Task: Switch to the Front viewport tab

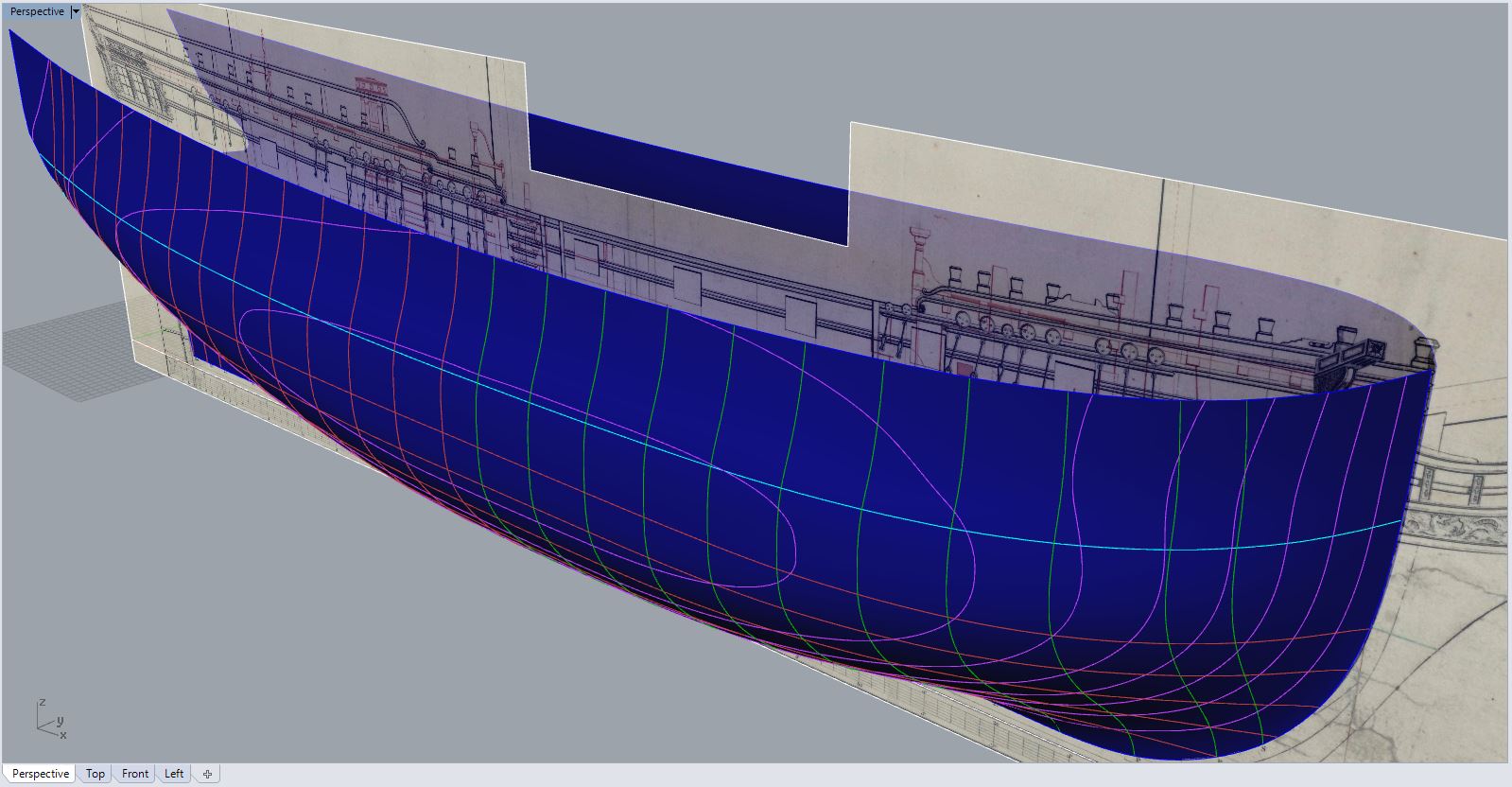Action: click(135, 773)
